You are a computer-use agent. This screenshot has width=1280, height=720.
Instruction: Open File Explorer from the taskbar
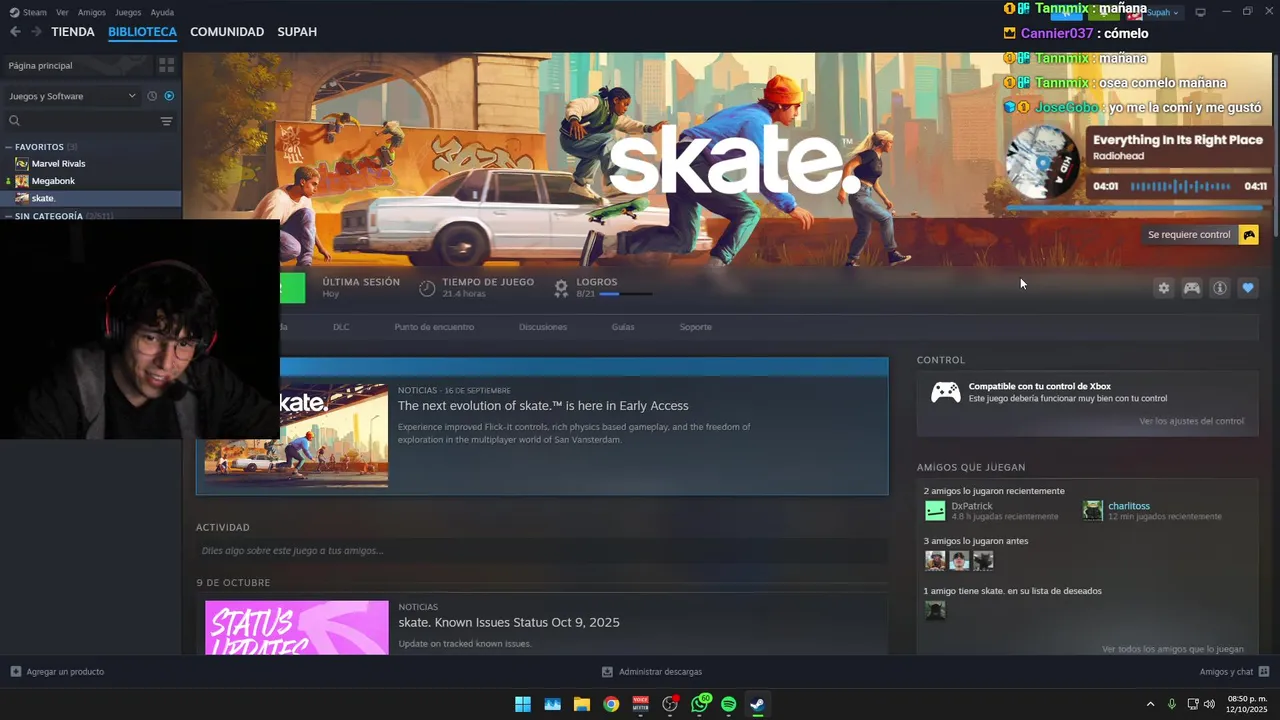tap(581, 704)
